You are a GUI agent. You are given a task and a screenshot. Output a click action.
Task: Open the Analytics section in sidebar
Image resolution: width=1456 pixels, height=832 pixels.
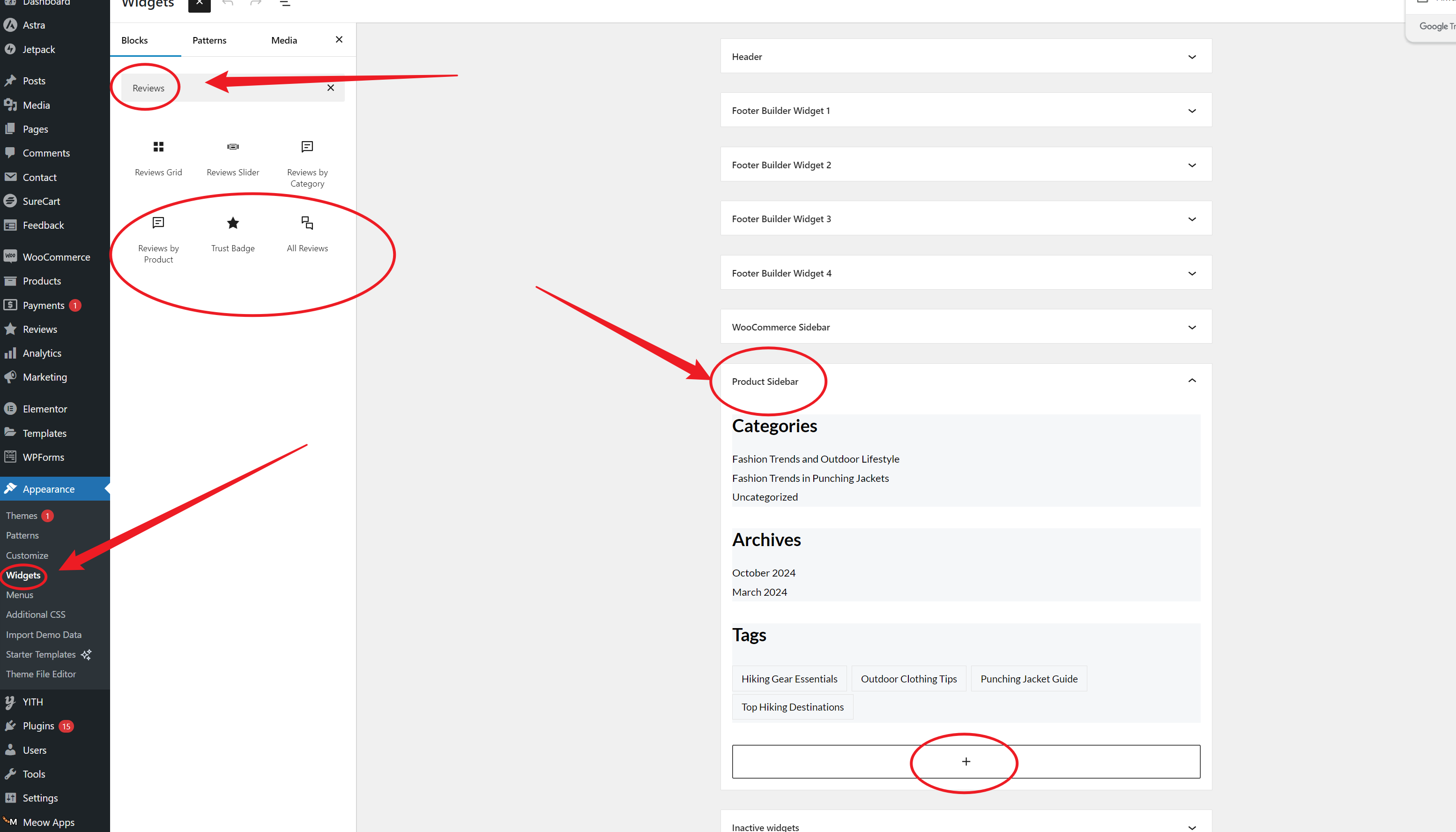click(x=42, y=352)
